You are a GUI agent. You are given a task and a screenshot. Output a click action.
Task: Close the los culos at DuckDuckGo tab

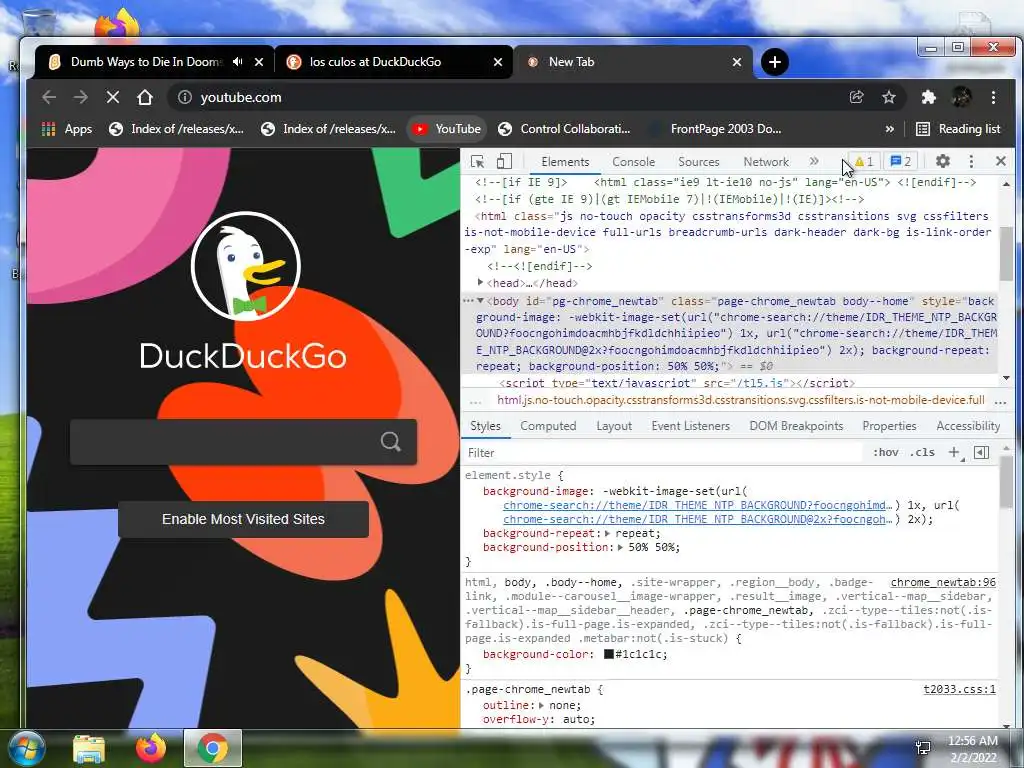pyautogui.click(x=498, y=62)
